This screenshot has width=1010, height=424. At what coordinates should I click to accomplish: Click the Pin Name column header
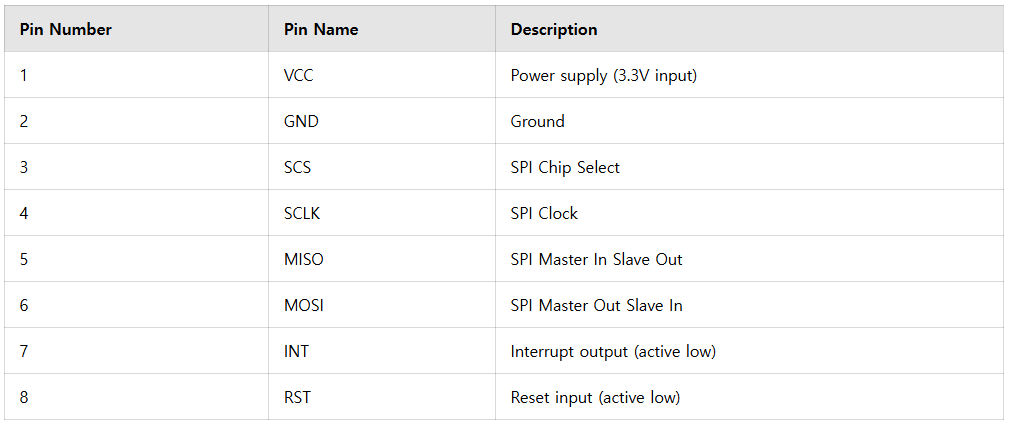point(321,30)
